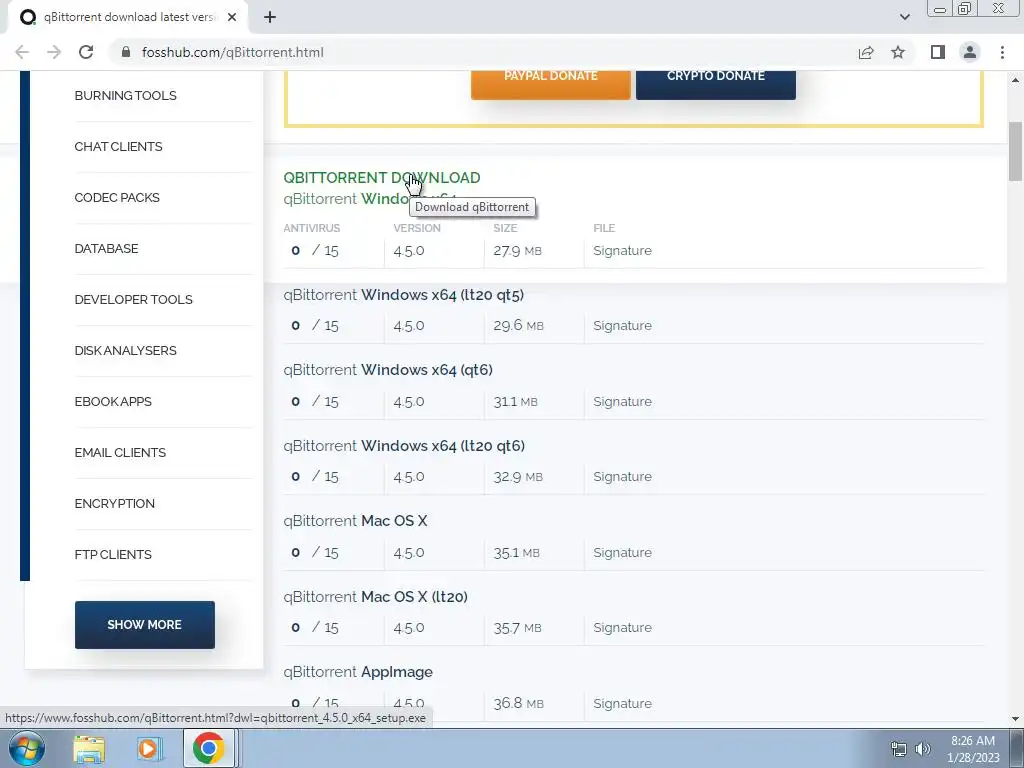Download qBittorrent Windows x64 (lt20 qt6)

pyautogui.click(x=404, y=445)
